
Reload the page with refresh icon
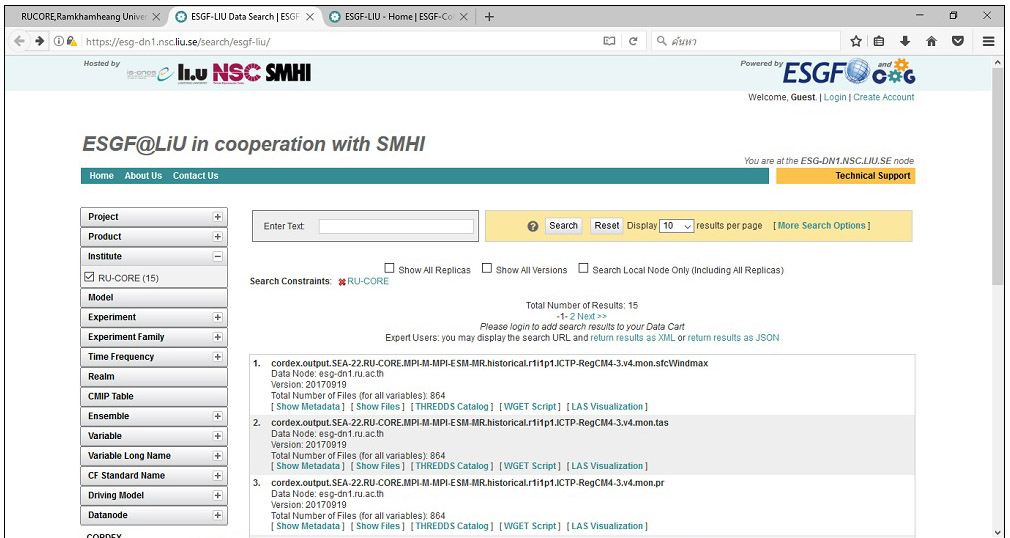[x=633, y=41]
